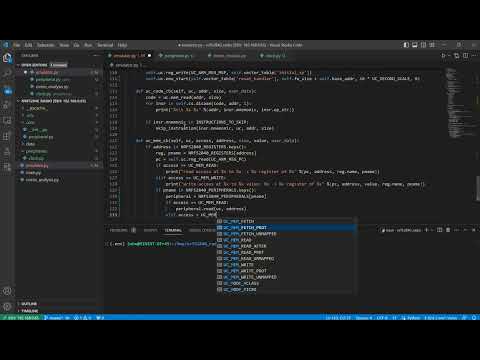Choose UC_MEM_READ autocomplete suggestion

[x=287, y=240]
